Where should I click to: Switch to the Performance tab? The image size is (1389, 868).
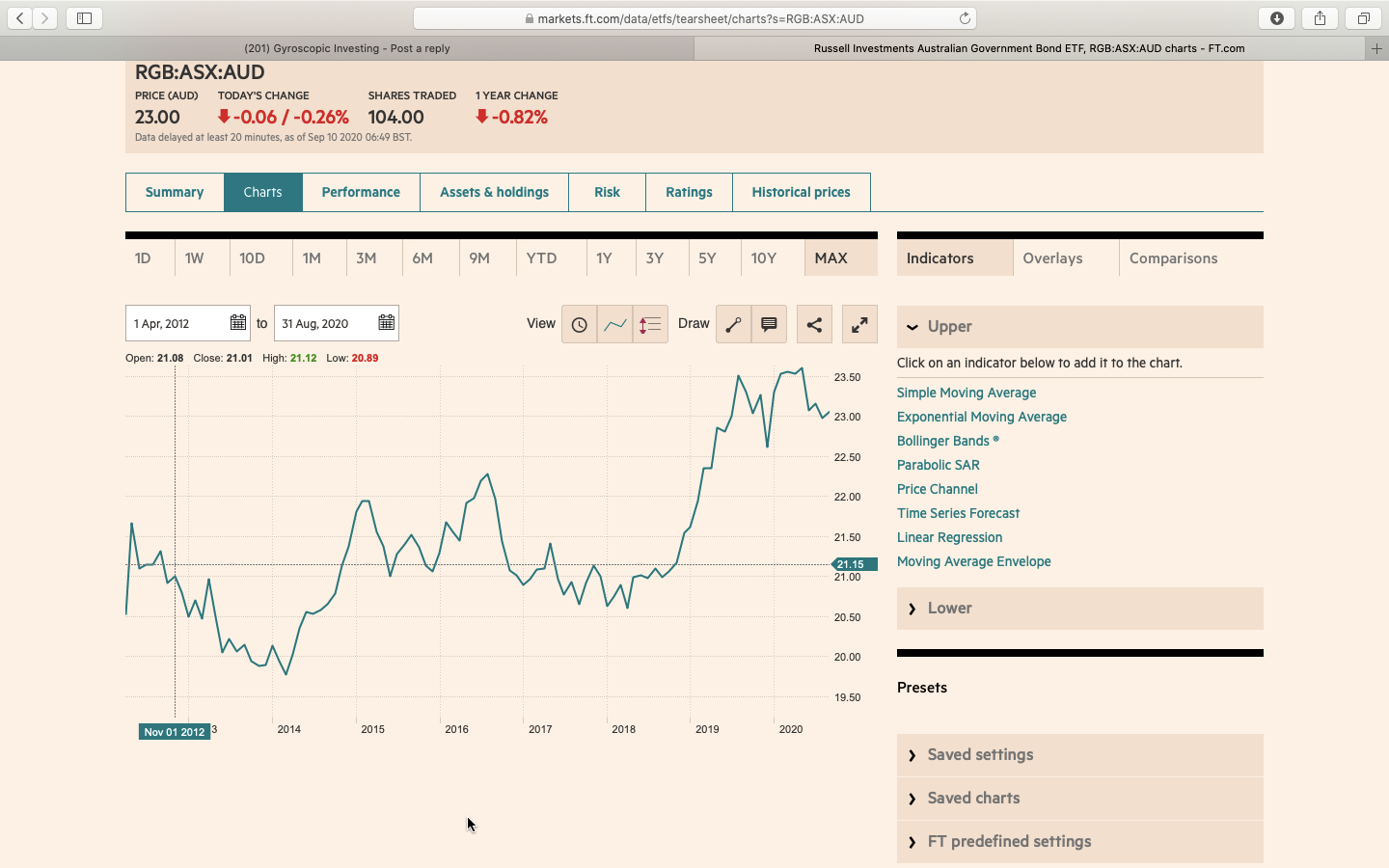361,192
